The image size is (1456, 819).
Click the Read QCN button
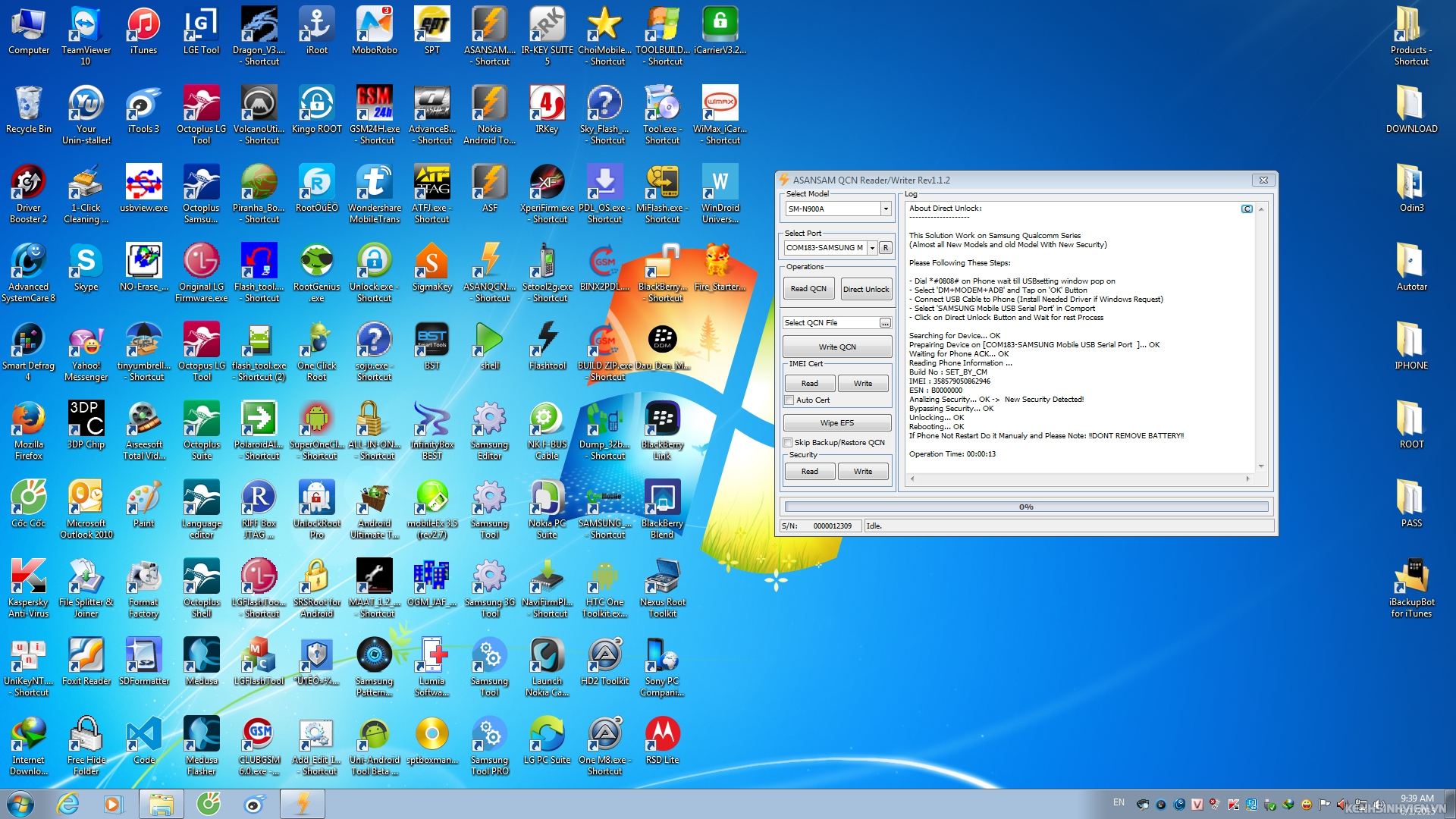point(808,289)
